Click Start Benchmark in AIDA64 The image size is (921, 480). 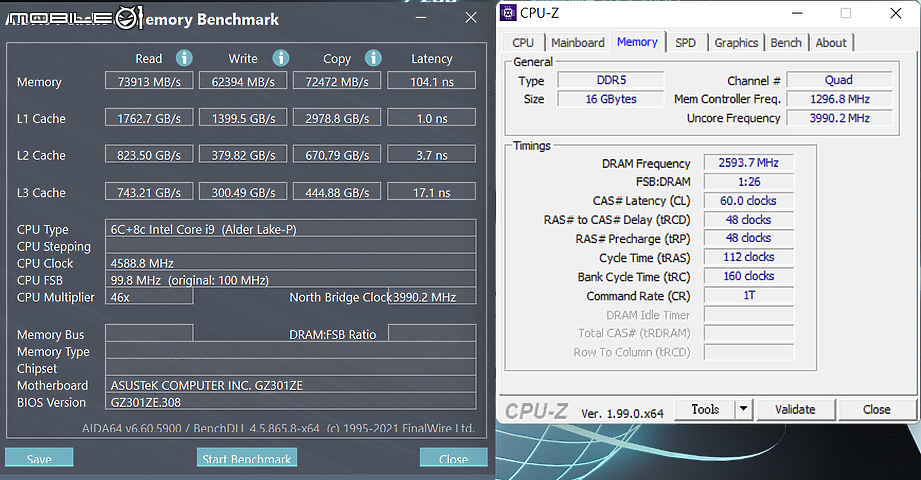coord(247,458)
